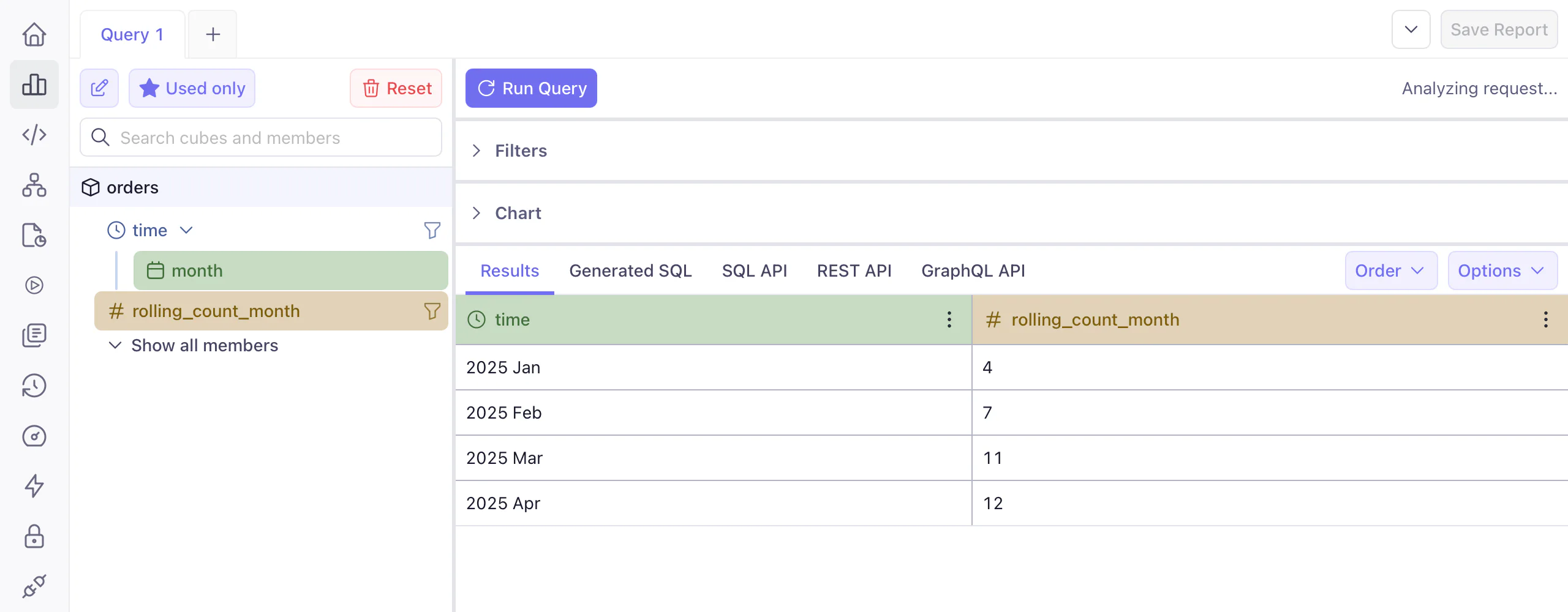1568x612 pixels.
Task: Open the history clock sidebar icon
Action: [34, 386]
